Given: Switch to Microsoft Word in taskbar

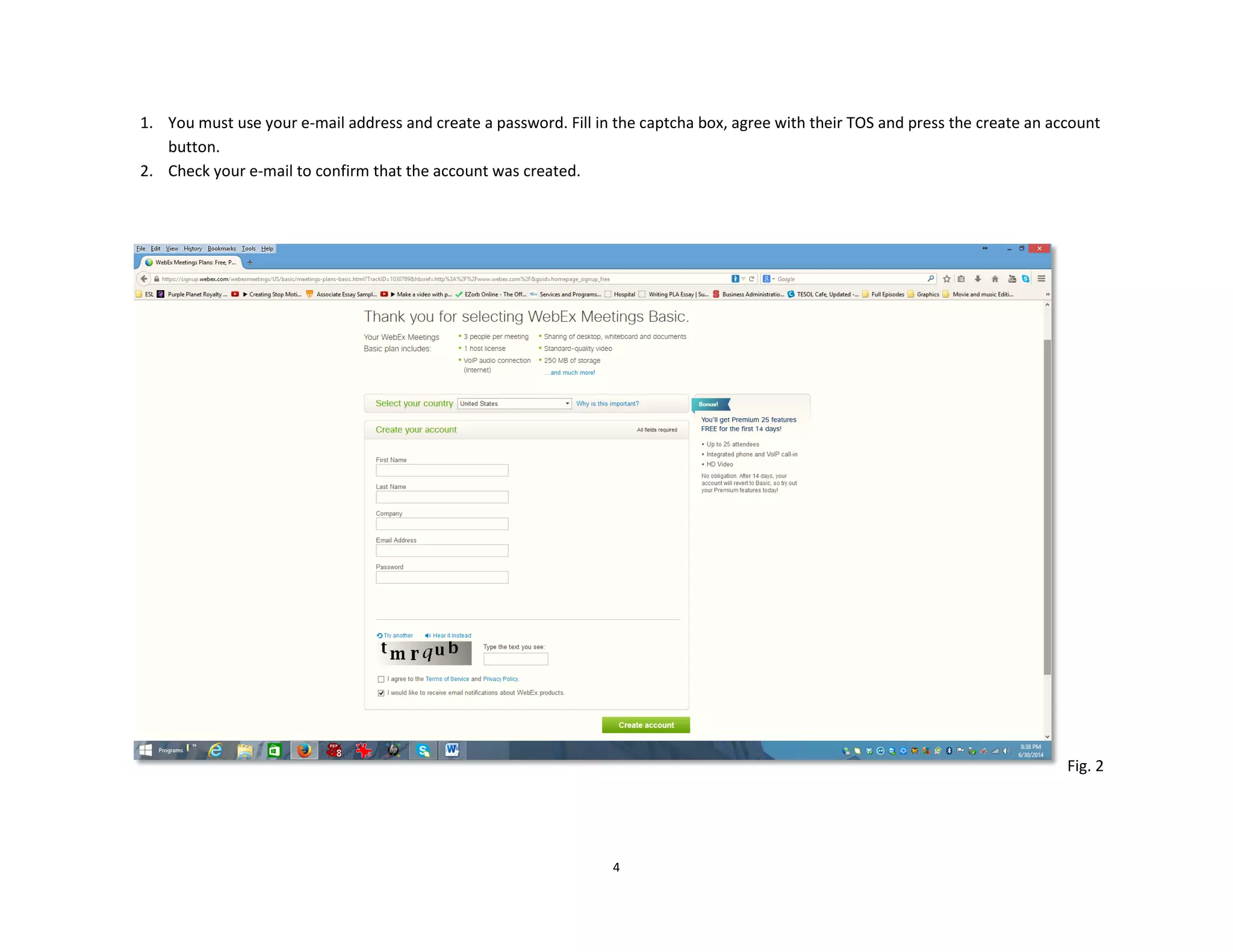Looking at the screenshot, I should click(x=452, y=750).
